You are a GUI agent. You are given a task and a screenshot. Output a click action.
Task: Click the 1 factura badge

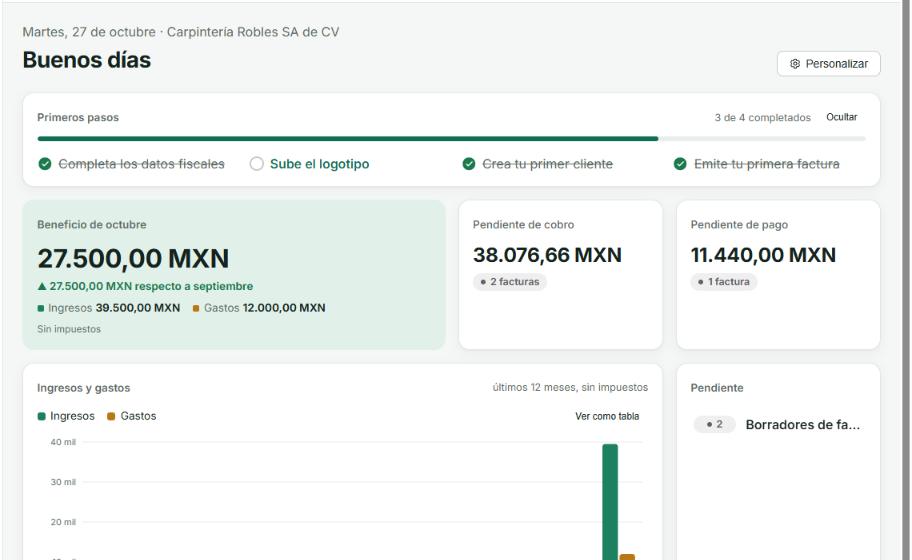[724, 281]
